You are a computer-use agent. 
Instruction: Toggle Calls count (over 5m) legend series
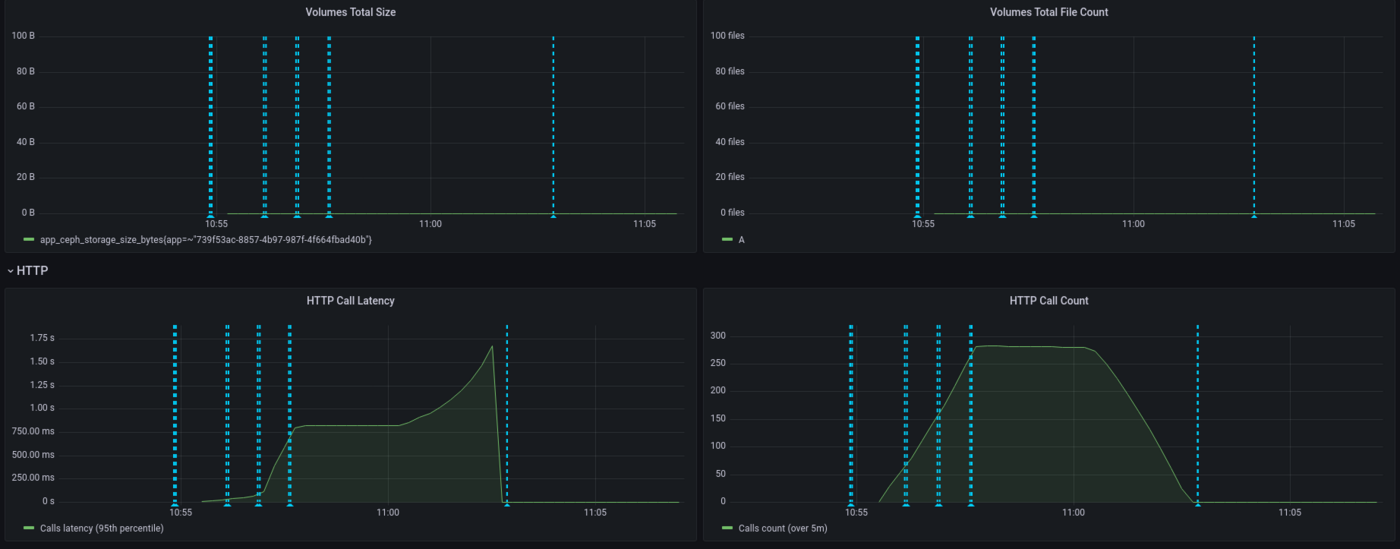pos(782,528)
